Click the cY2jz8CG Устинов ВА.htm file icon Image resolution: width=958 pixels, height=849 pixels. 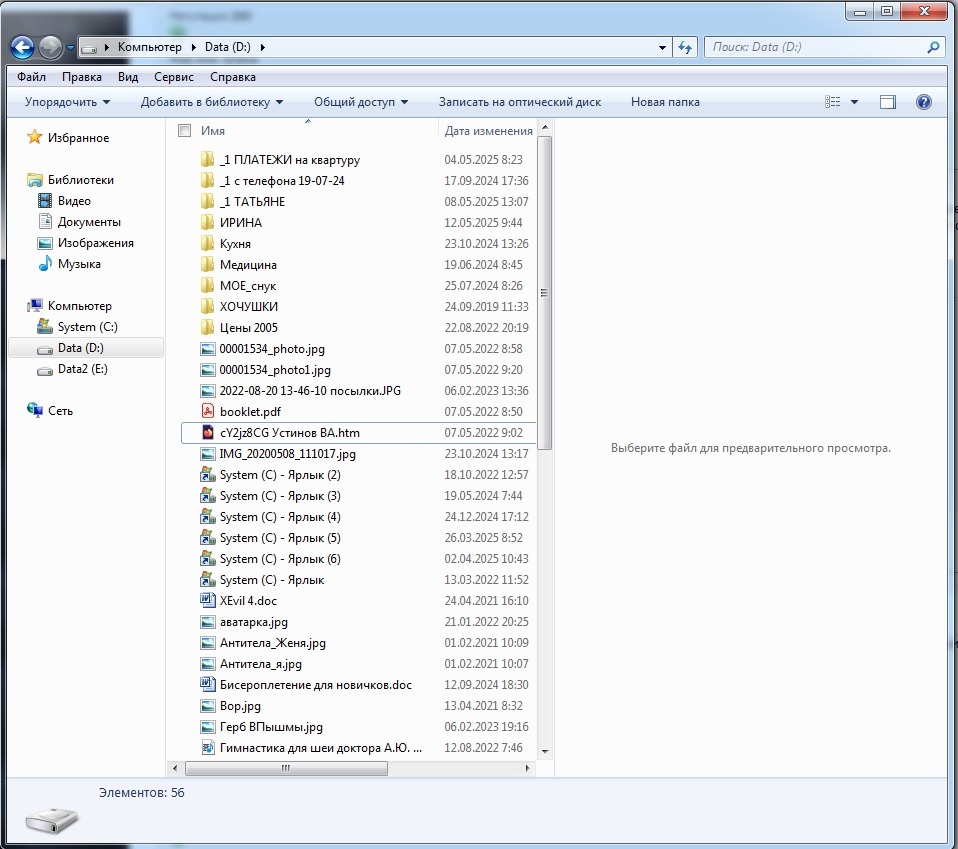tap(208, 432)
